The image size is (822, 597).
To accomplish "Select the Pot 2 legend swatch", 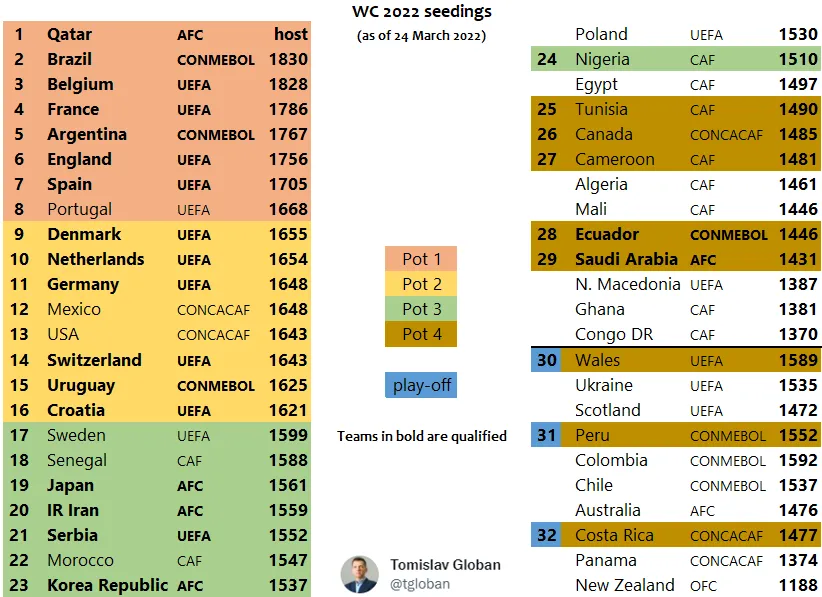I will click(421, 284).
